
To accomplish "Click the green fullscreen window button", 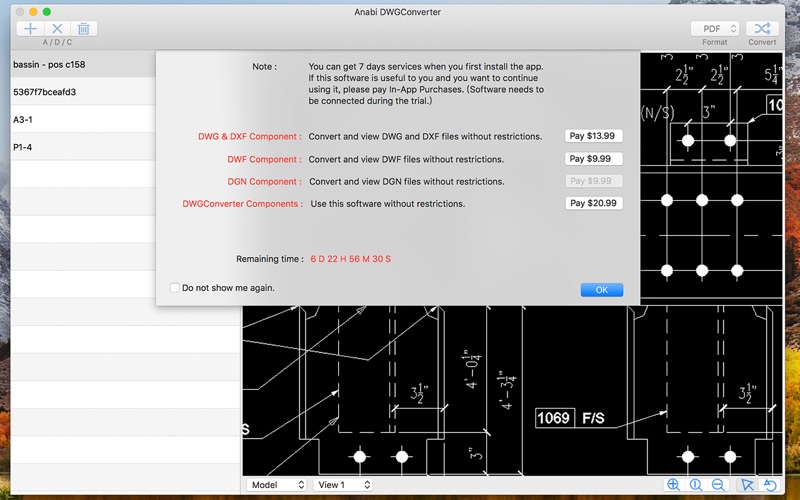I will point(47,11).
